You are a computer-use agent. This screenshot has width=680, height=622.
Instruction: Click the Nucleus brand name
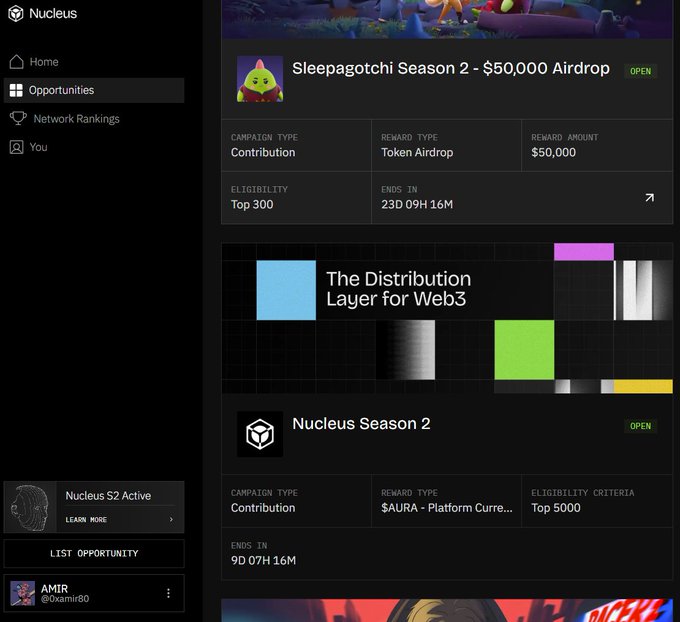(53, 13)
